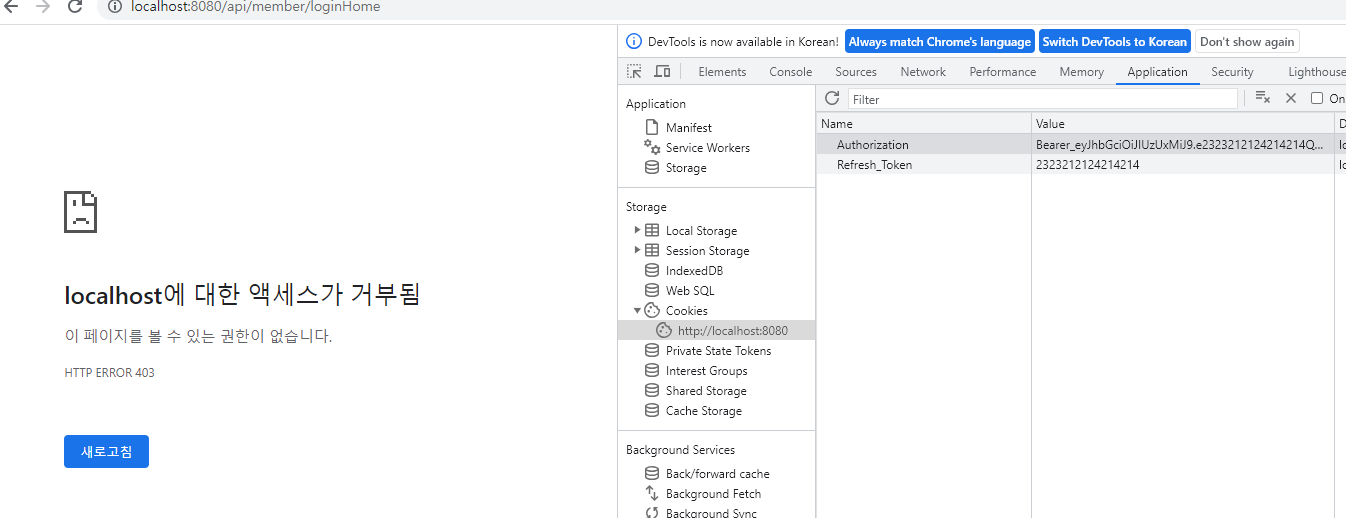Viewport: 1346px width, 518px height.
Task: Click the site information icon in address bar
Action: pos(114,7)
